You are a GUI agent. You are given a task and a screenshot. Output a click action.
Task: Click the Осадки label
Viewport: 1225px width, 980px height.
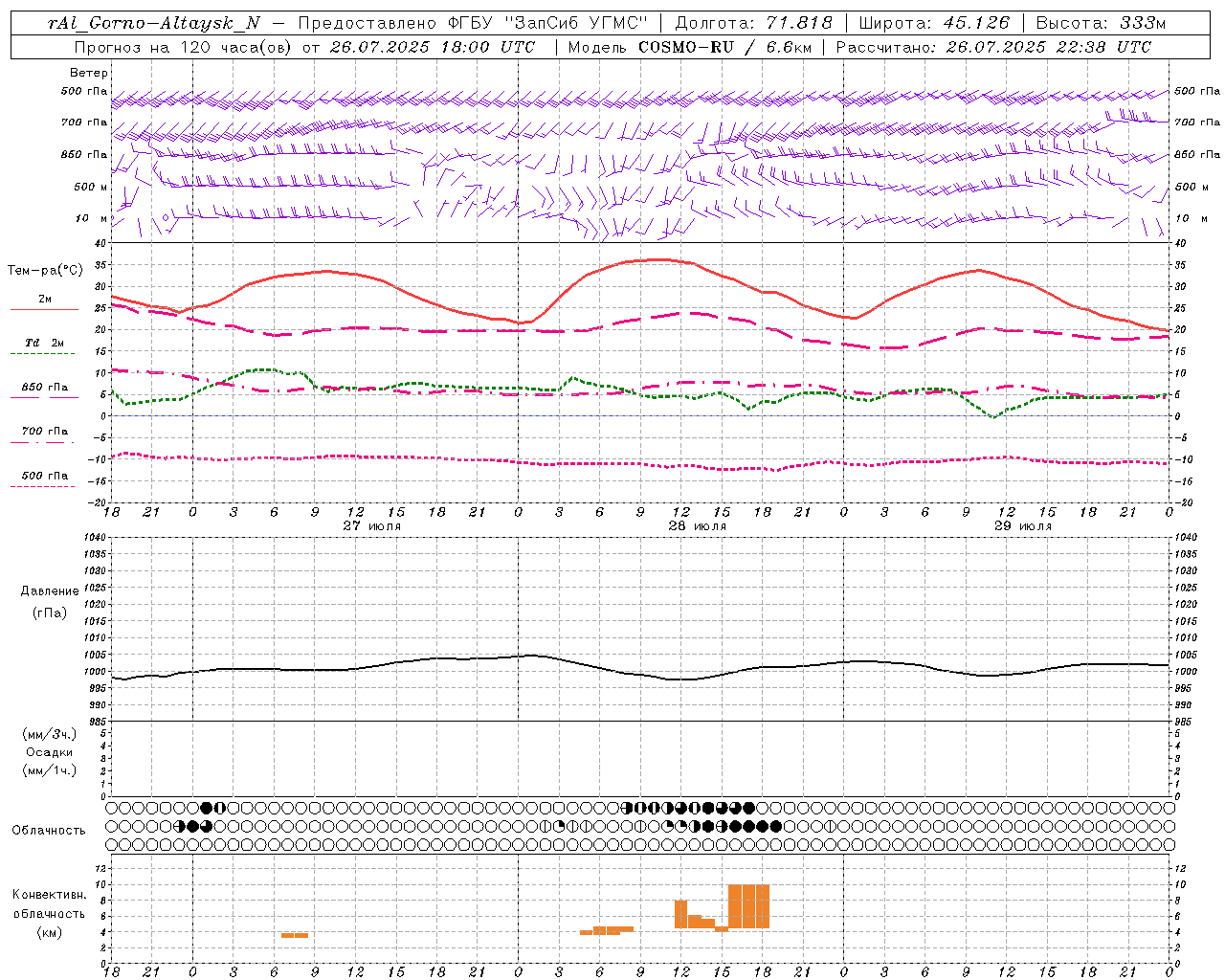point(50,752)
